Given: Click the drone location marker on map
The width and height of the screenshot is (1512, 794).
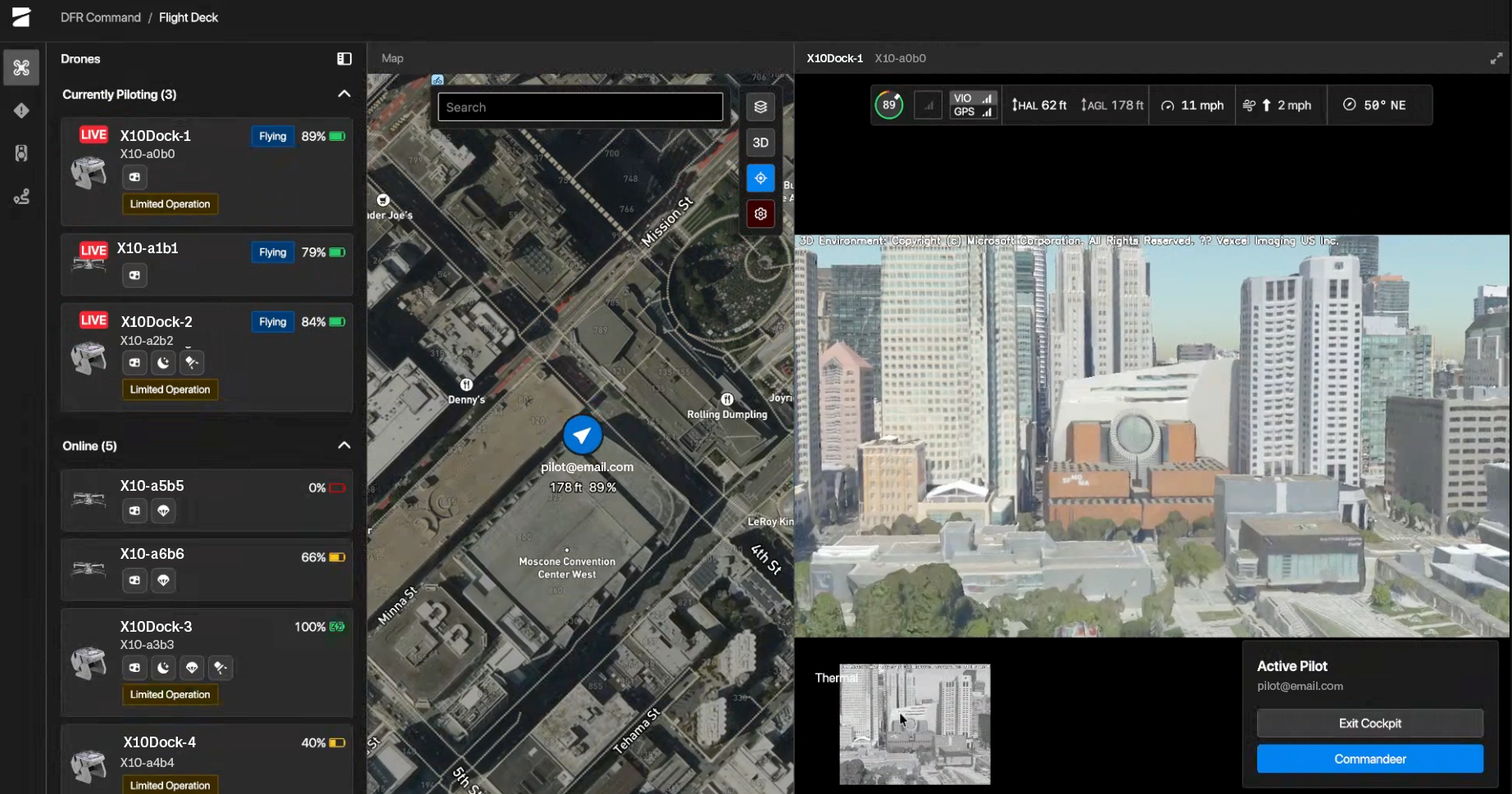Looking at the screenshot, I should [583, 435].
